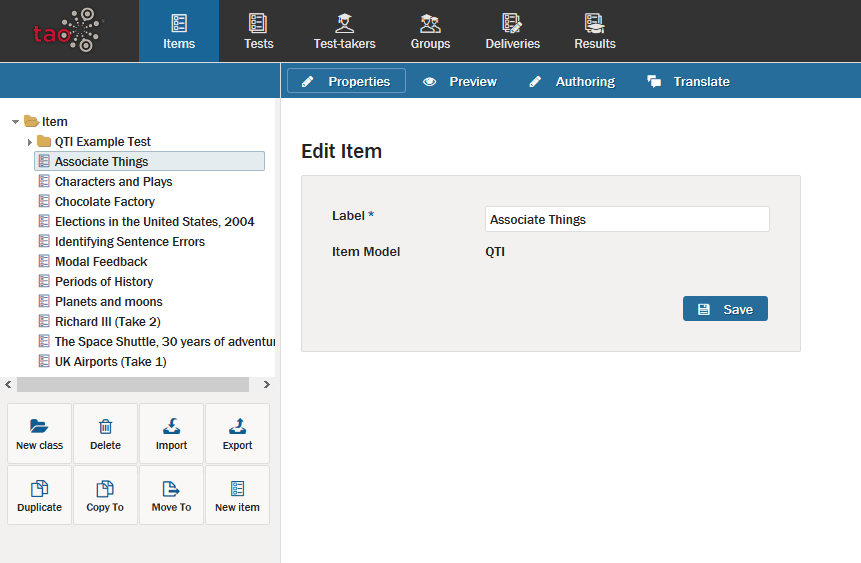Viewport: 861px width, 563px height.
Task: Expand the QTI Example Test folder
Action: [x=29, y=142]
